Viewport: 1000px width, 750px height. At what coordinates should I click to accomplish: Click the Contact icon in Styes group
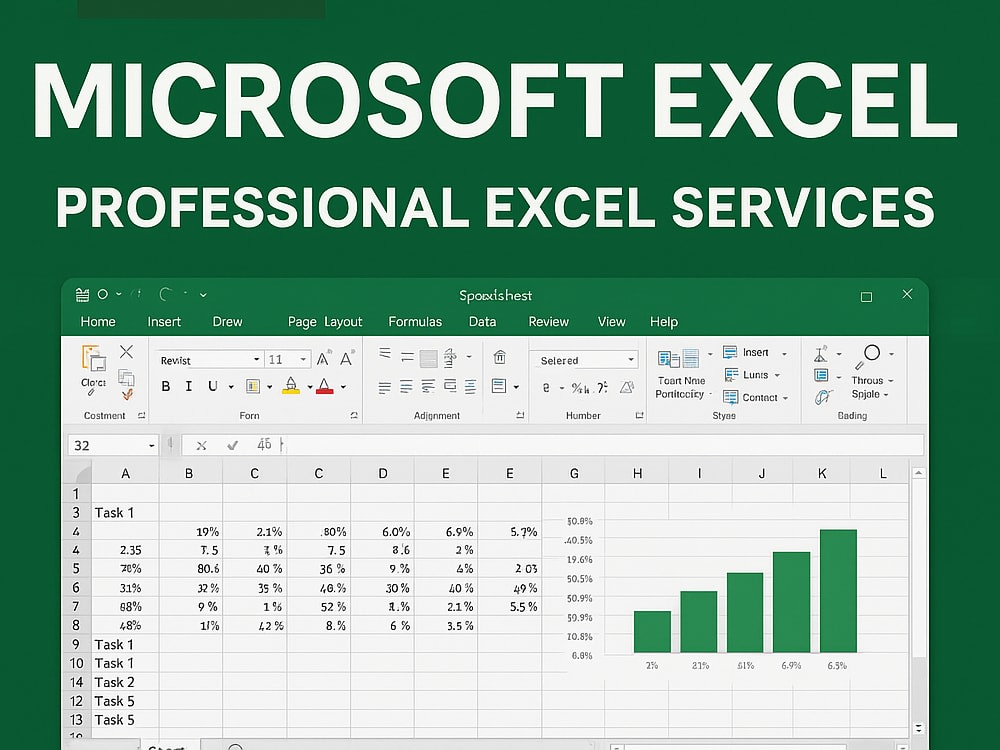pyautogui.click(x=730, y=397)
